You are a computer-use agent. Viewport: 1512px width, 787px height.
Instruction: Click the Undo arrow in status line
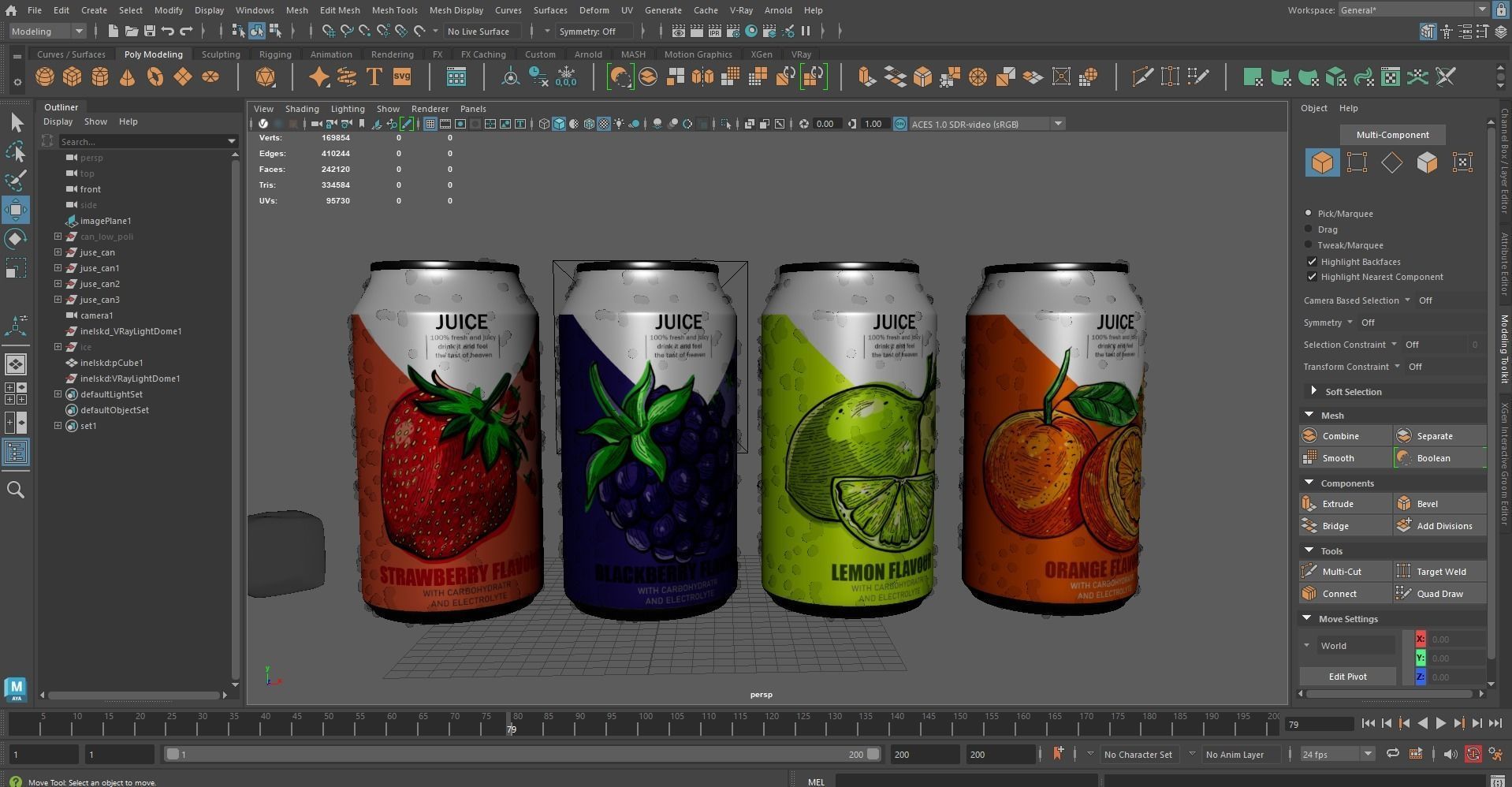click(168, 32)
